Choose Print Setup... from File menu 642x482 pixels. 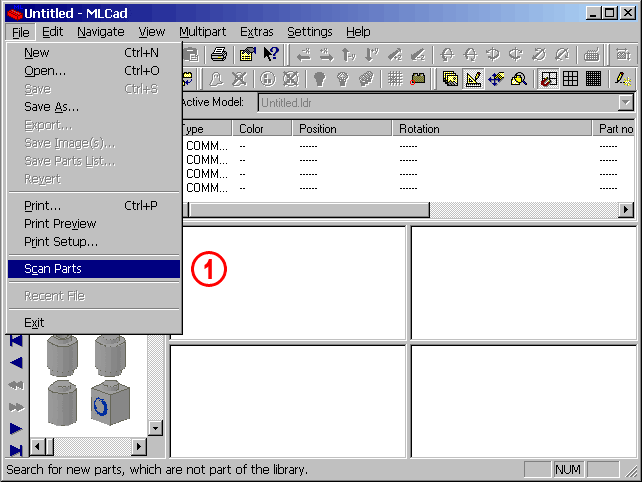point(94,242)
